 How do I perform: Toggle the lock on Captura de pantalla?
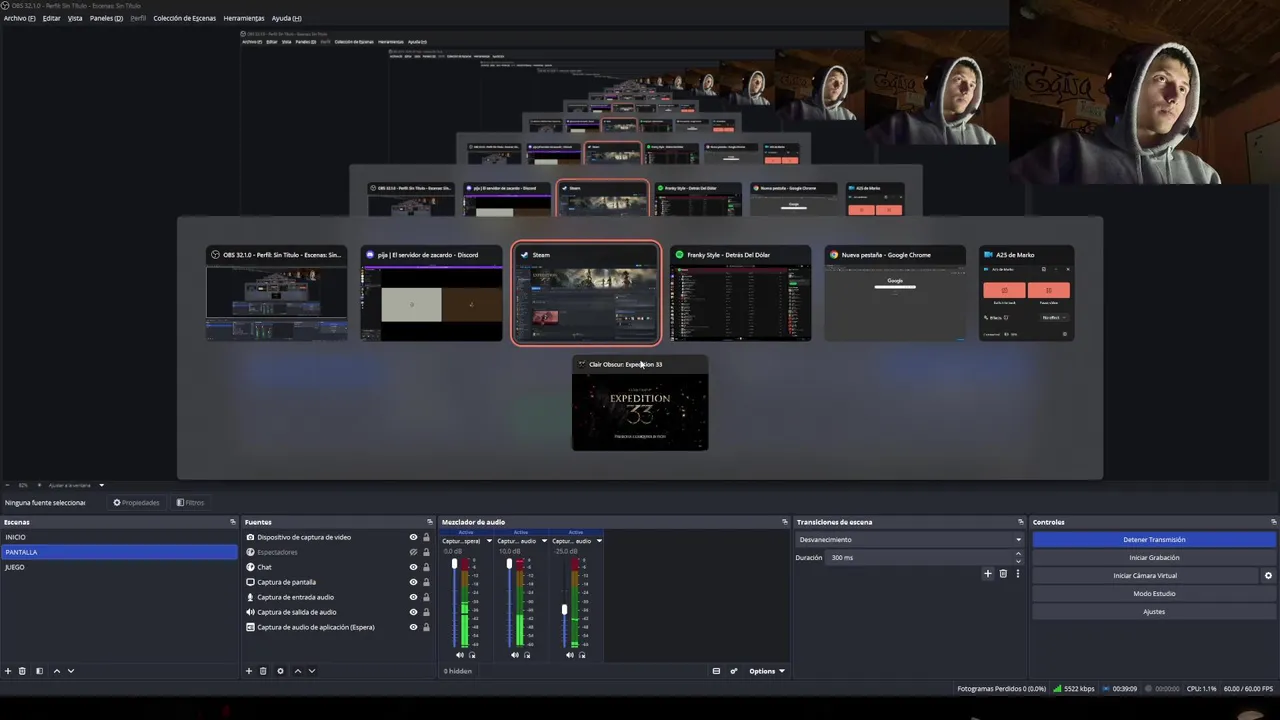point(426,582)
